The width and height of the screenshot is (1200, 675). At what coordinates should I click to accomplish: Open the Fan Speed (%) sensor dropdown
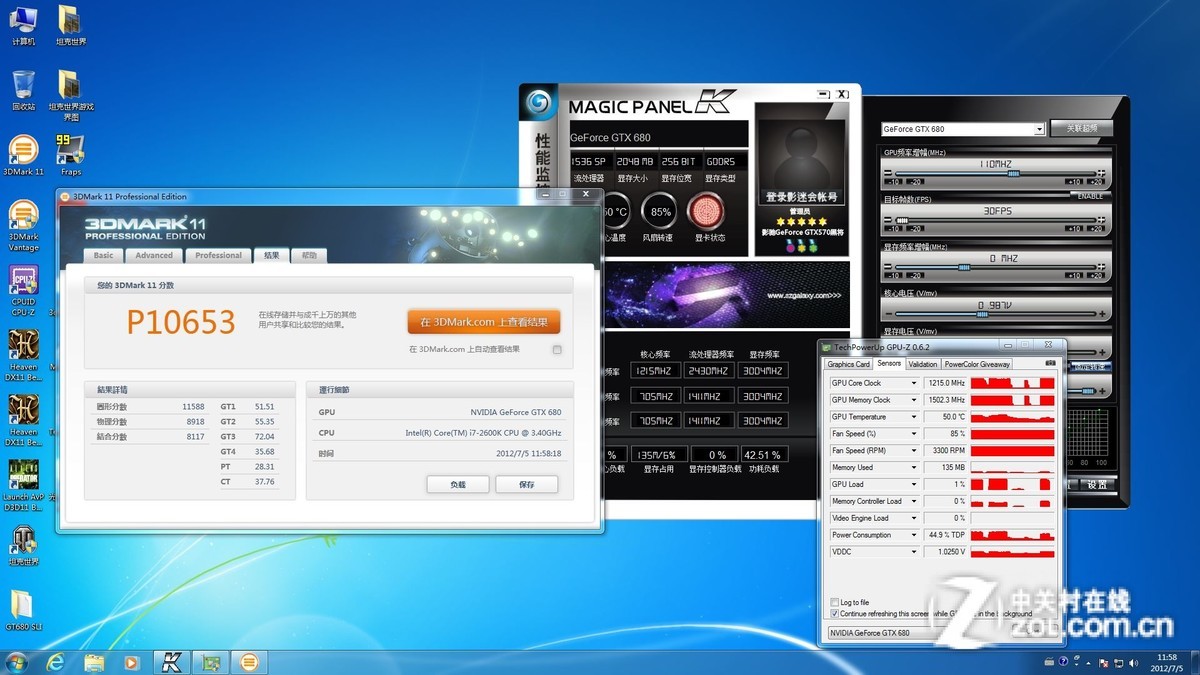point(913,434)
